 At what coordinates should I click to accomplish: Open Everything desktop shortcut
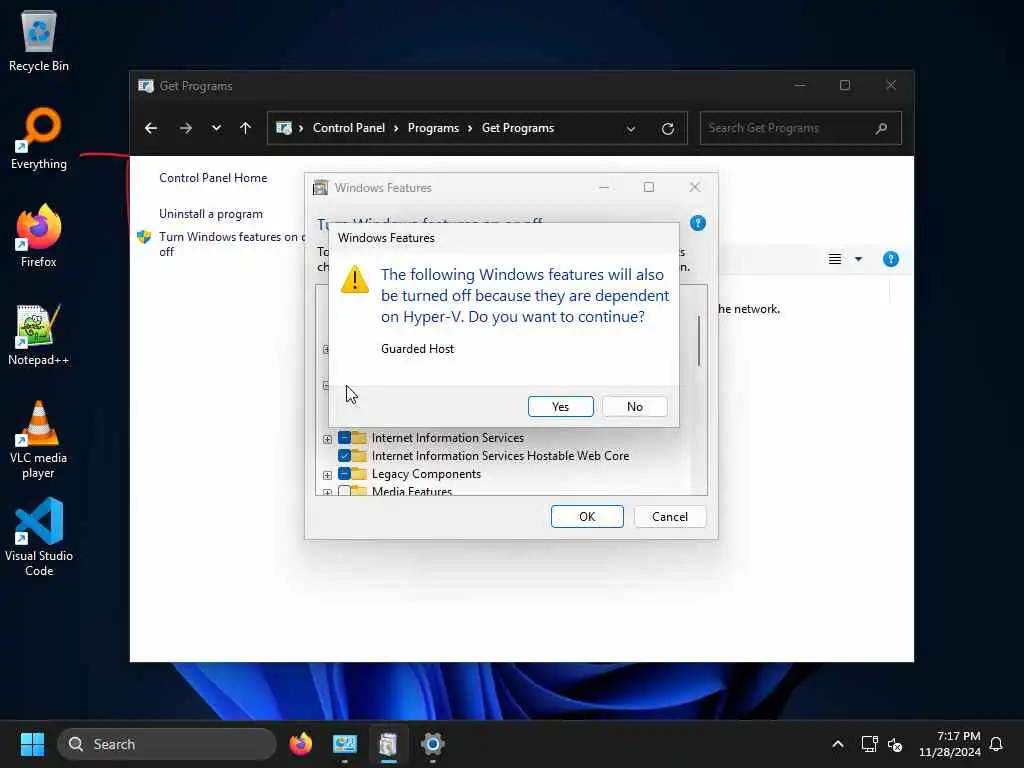(x=39, y=138)
